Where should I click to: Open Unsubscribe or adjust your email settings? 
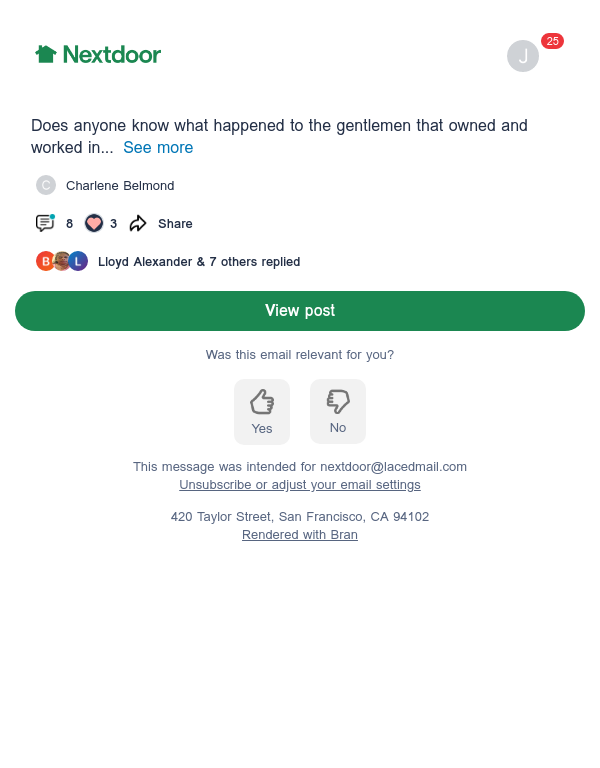click(x=300, y=485)
